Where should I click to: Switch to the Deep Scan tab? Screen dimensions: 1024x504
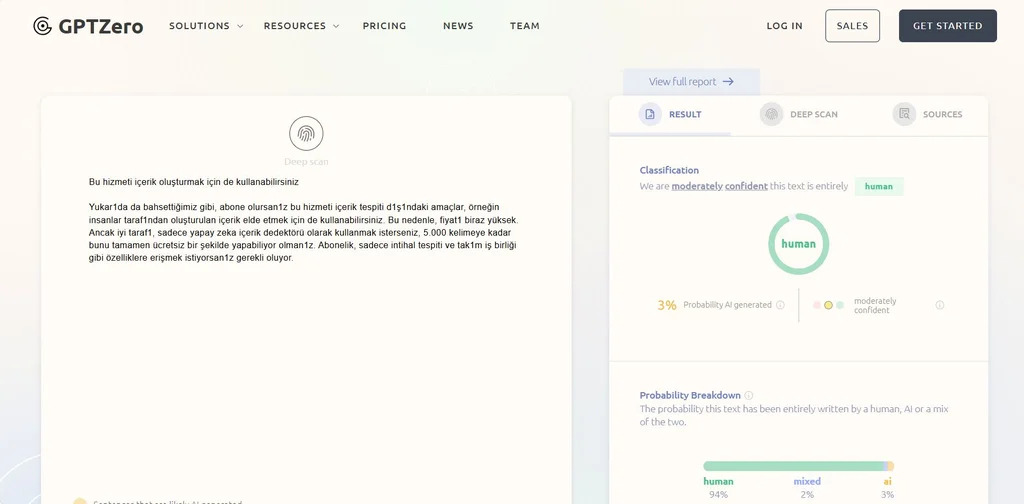799,115
